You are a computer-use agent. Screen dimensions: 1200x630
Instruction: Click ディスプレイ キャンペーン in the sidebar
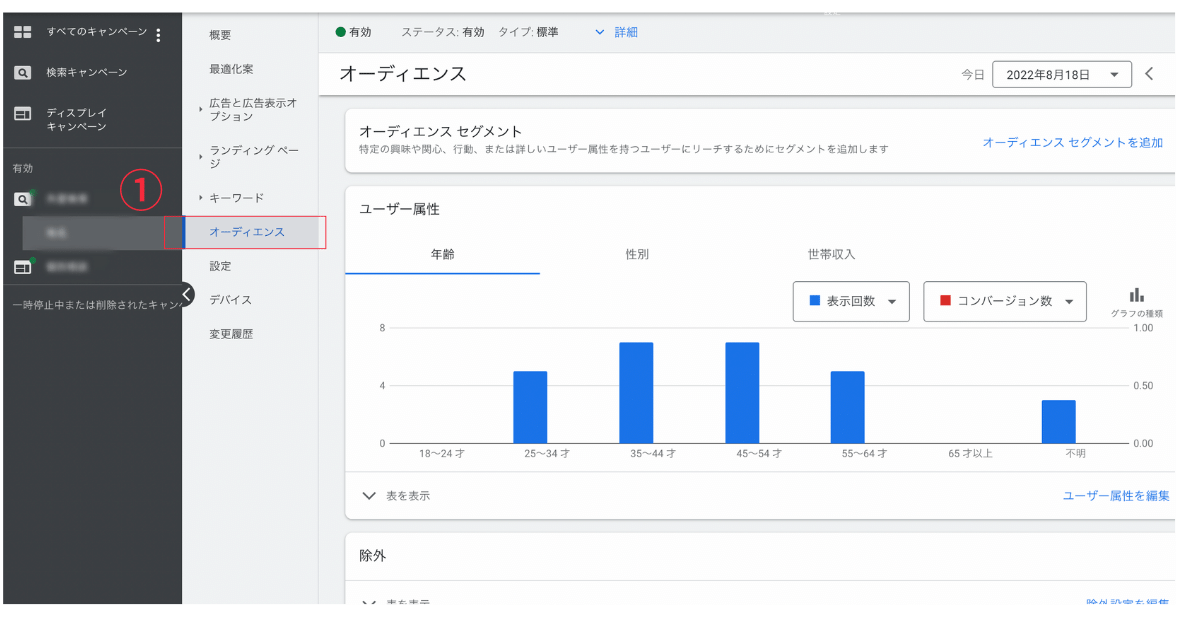click(x=76, y=120)
